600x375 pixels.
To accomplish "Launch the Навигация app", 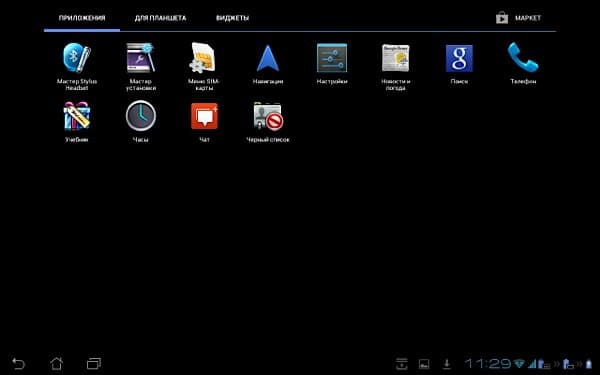I will pos(268,64).
